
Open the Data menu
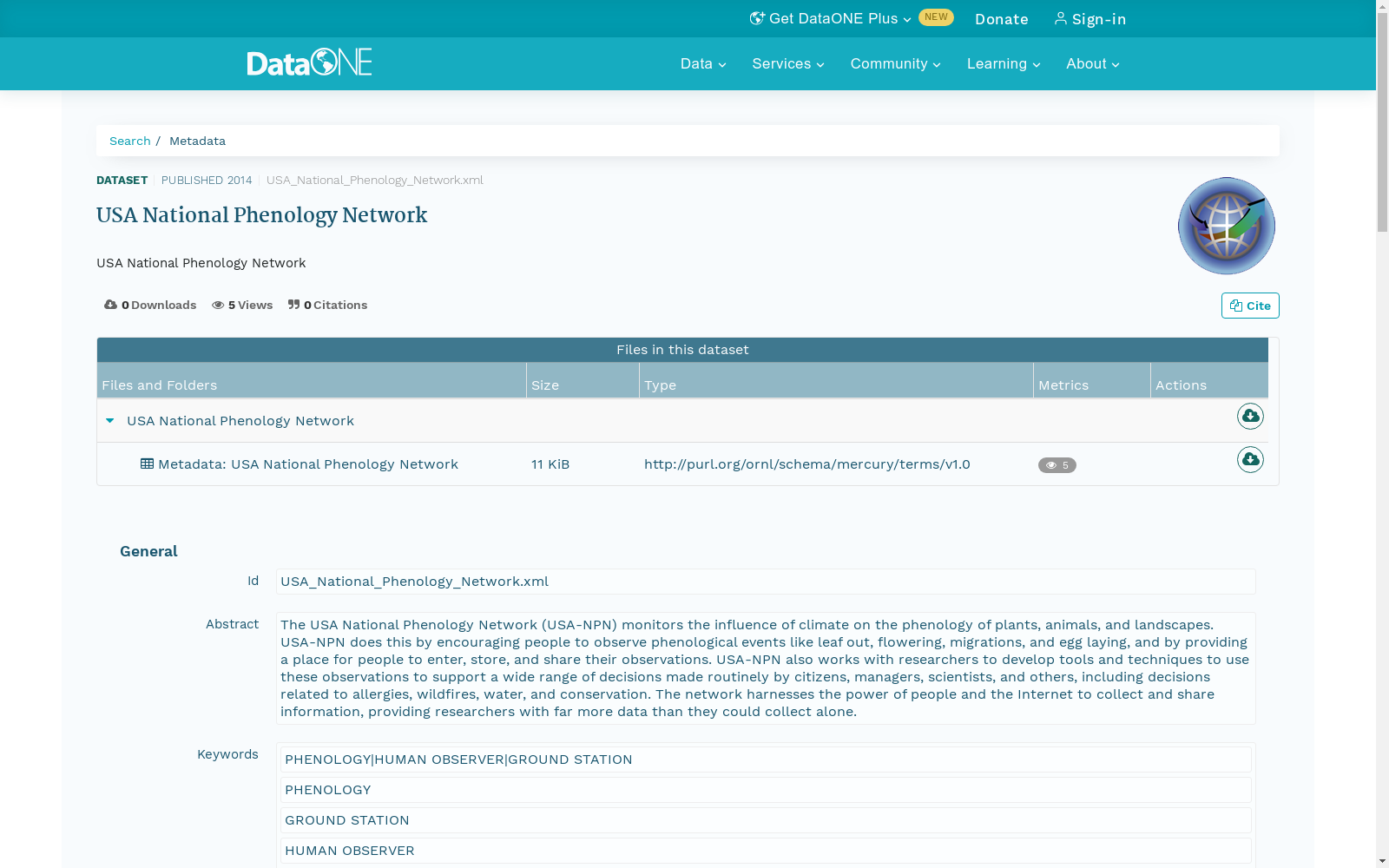[703, 63]
